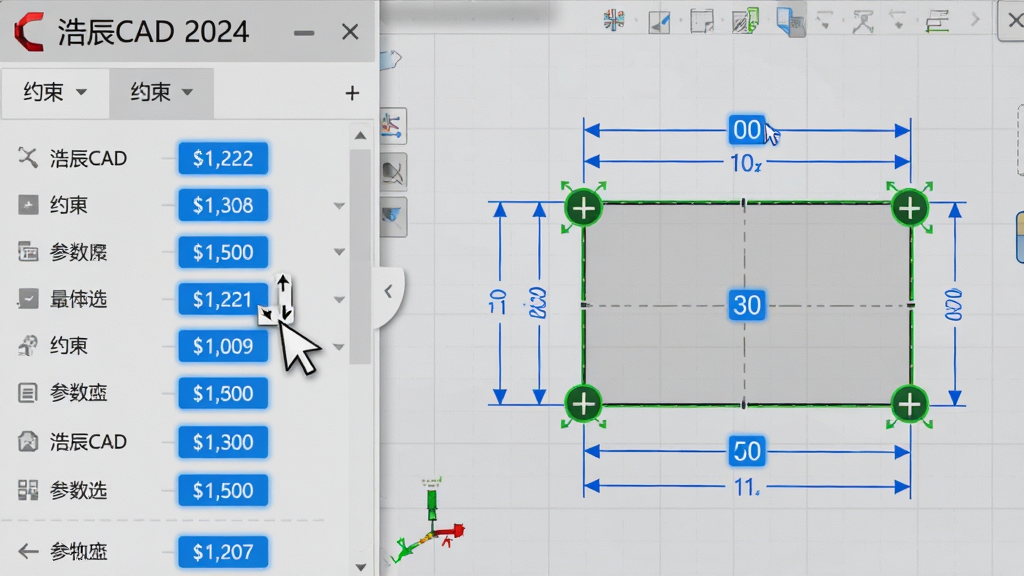Click the bottom blue icon in canvas side toolbar
This screenshot has height=576, width=1024.
click(393, 216)
